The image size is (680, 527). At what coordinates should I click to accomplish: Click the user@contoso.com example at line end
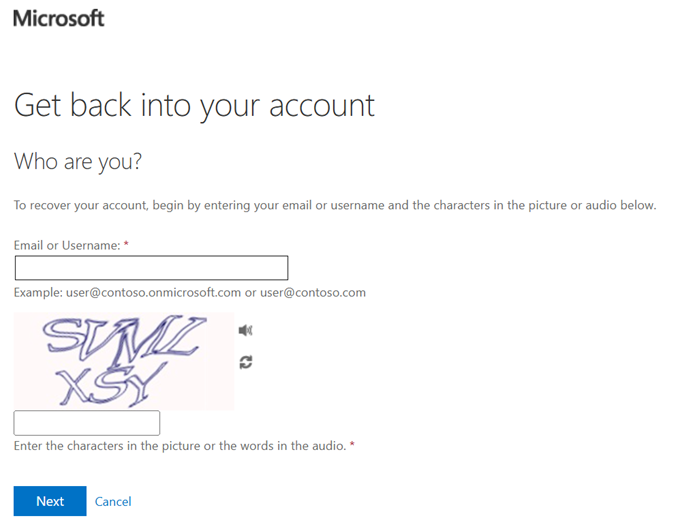pyautogui.click(x=312, y=293)
